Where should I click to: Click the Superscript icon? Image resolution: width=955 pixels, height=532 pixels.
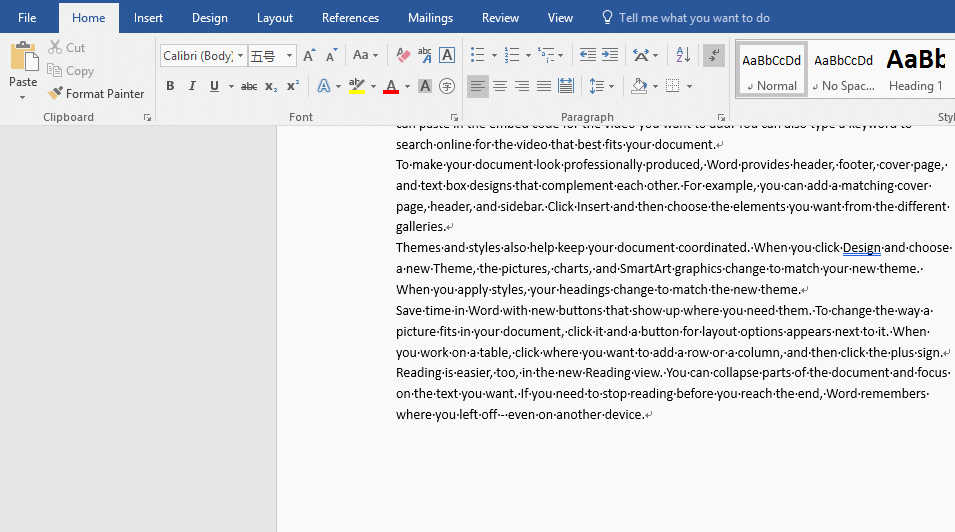[292, 87]
